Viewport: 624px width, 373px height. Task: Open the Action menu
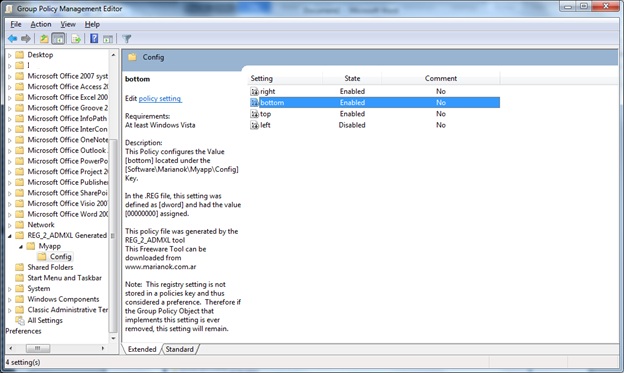click(x=41, y=24)
